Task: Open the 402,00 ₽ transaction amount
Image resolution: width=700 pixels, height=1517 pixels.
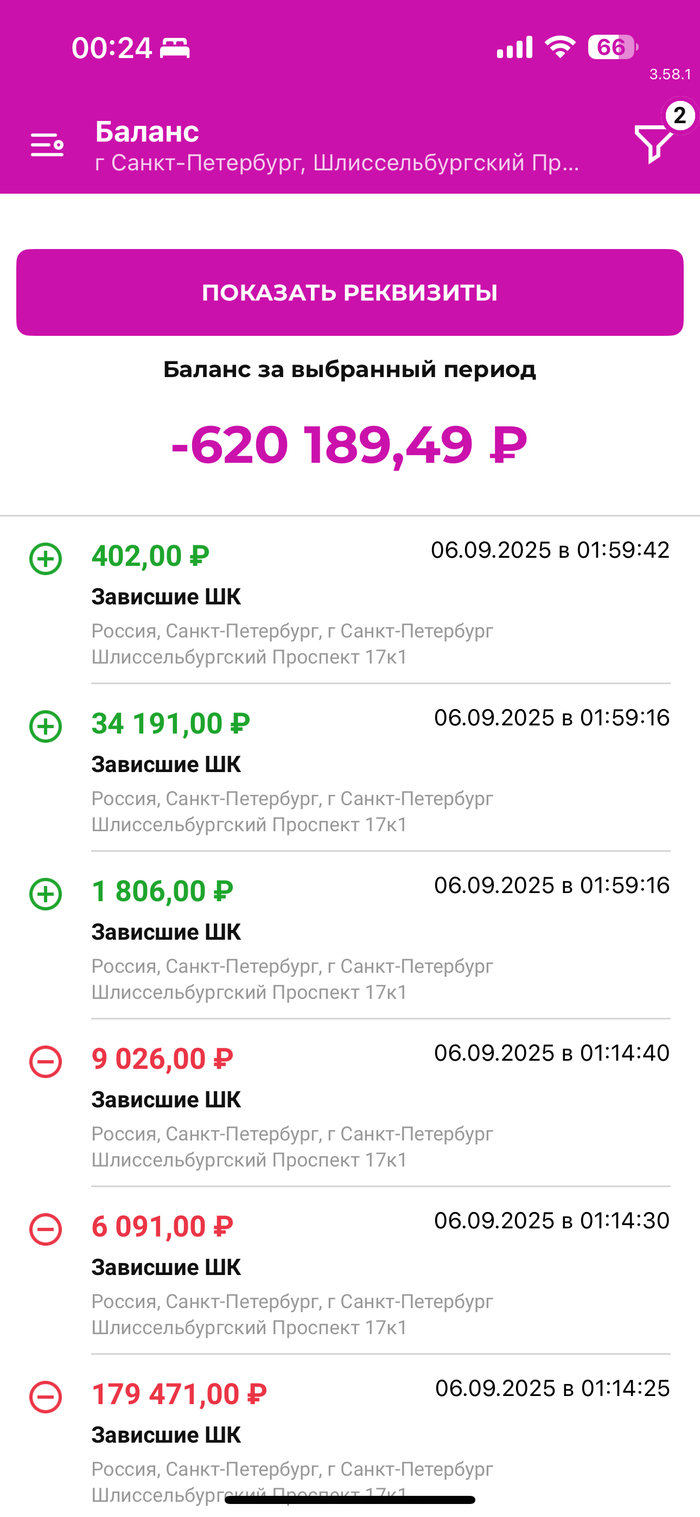Action: pyautogui.click(x=150, y=555)
